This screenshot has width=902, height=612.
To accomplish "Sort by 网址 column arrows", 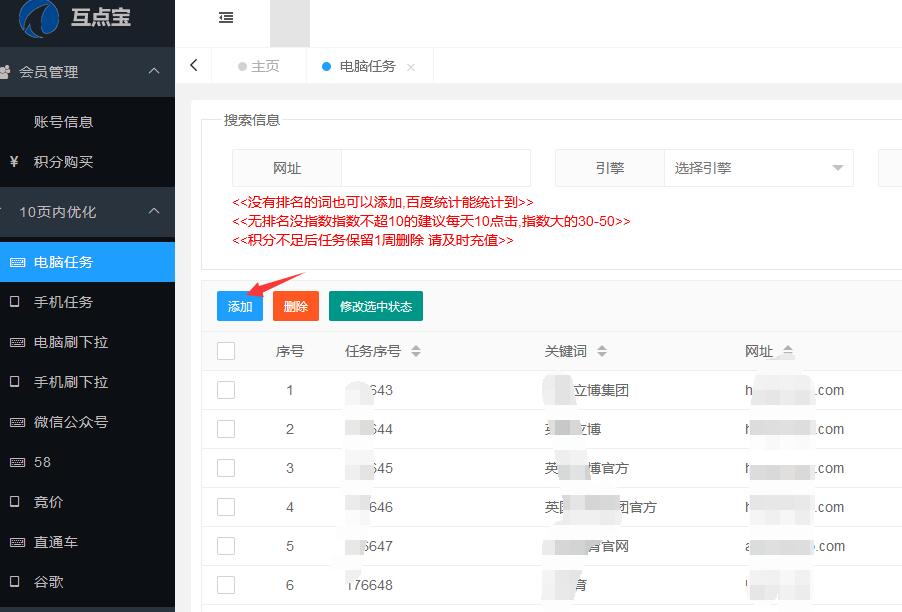I will coord(788,351).
